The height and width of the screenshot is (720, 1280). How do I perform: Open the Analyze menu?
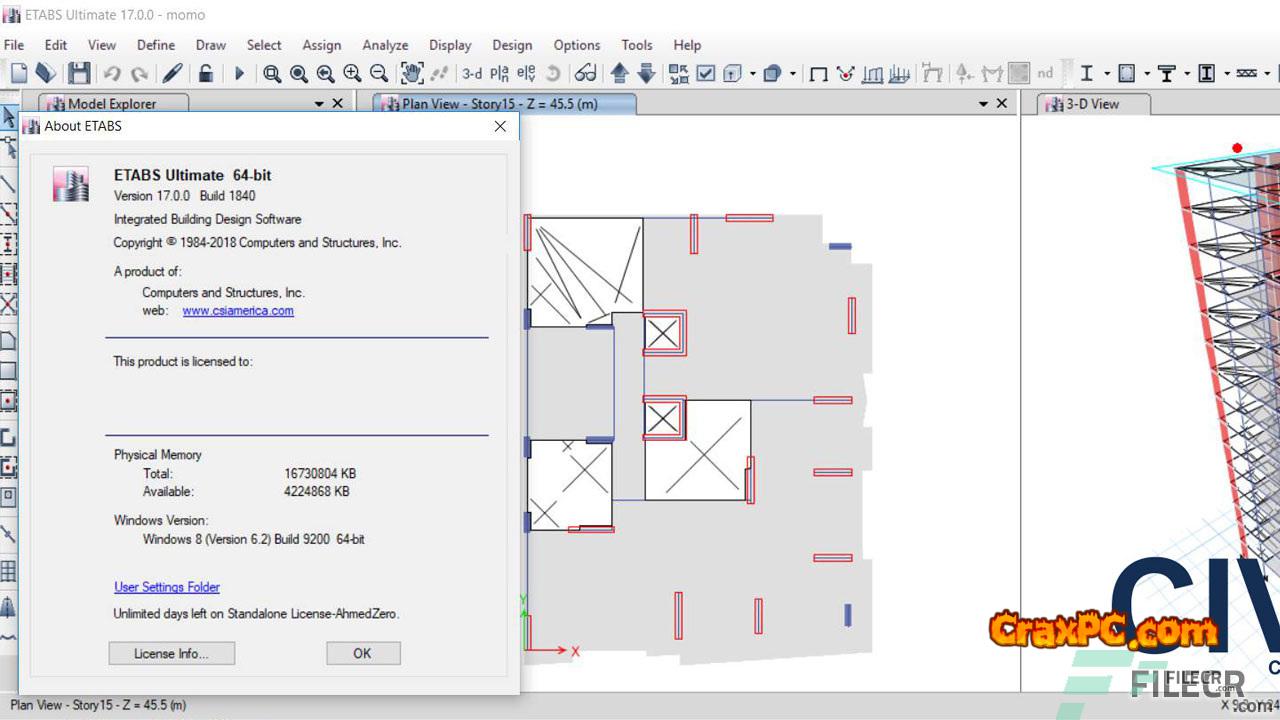pyautogui.click(x=385, y=45)
